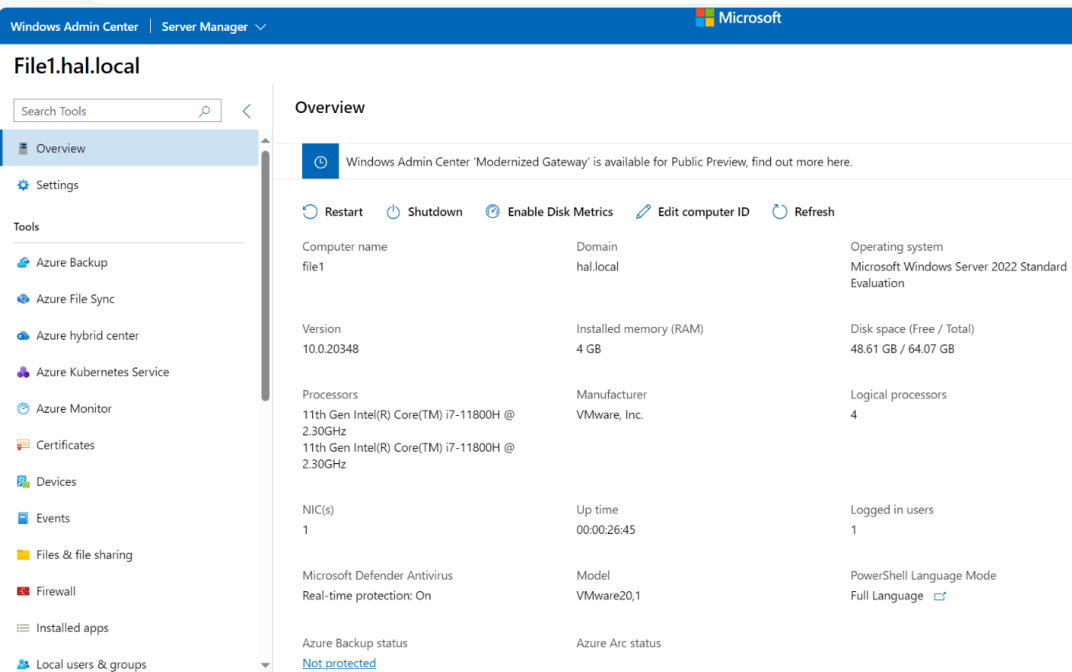Open the Firewall tool
The height and width of the screenshot is (672, 1072).
(x=56, y=591)
